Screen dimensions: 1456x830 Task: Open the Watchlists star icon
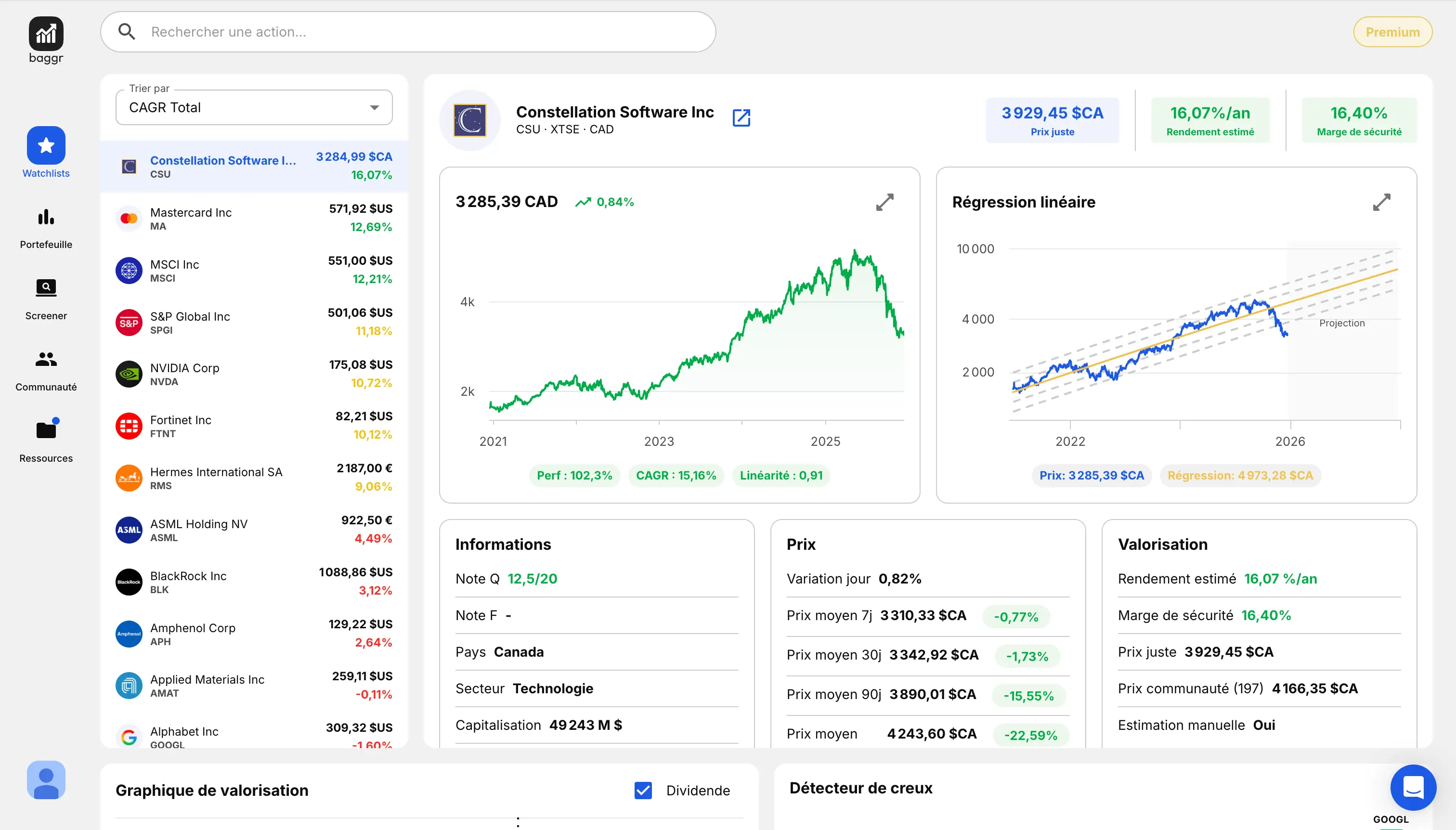tap(46, 146)
